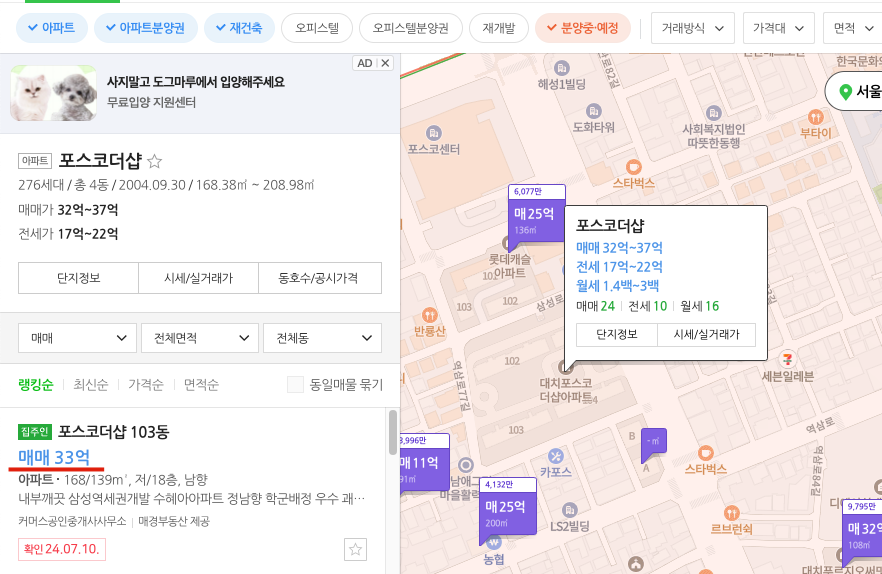
Task: Open the 동호수/공시가격 tab
Action: coord(320,278)
